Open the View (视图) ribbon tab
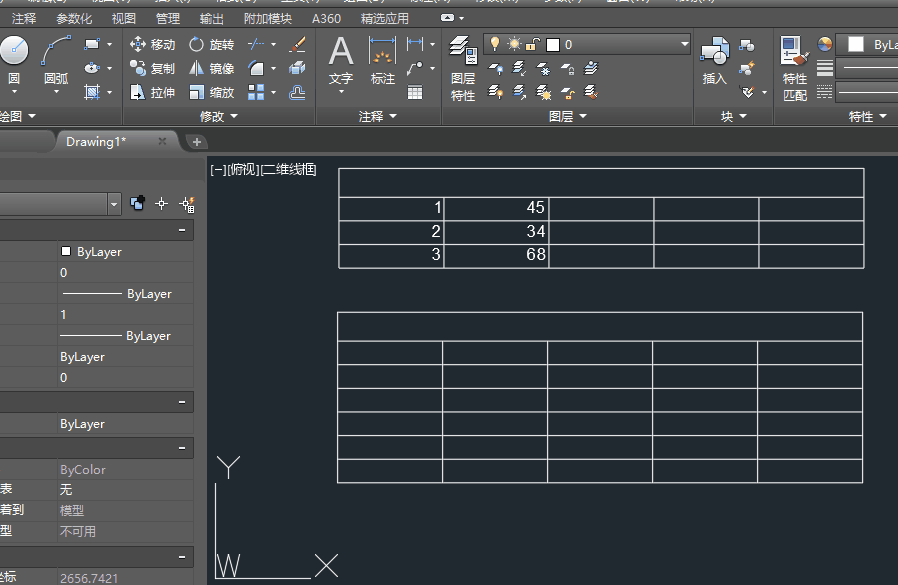Image resolution: width=898 pixels, height=585 pixels. pyautogui.click(x=124, y=19)
